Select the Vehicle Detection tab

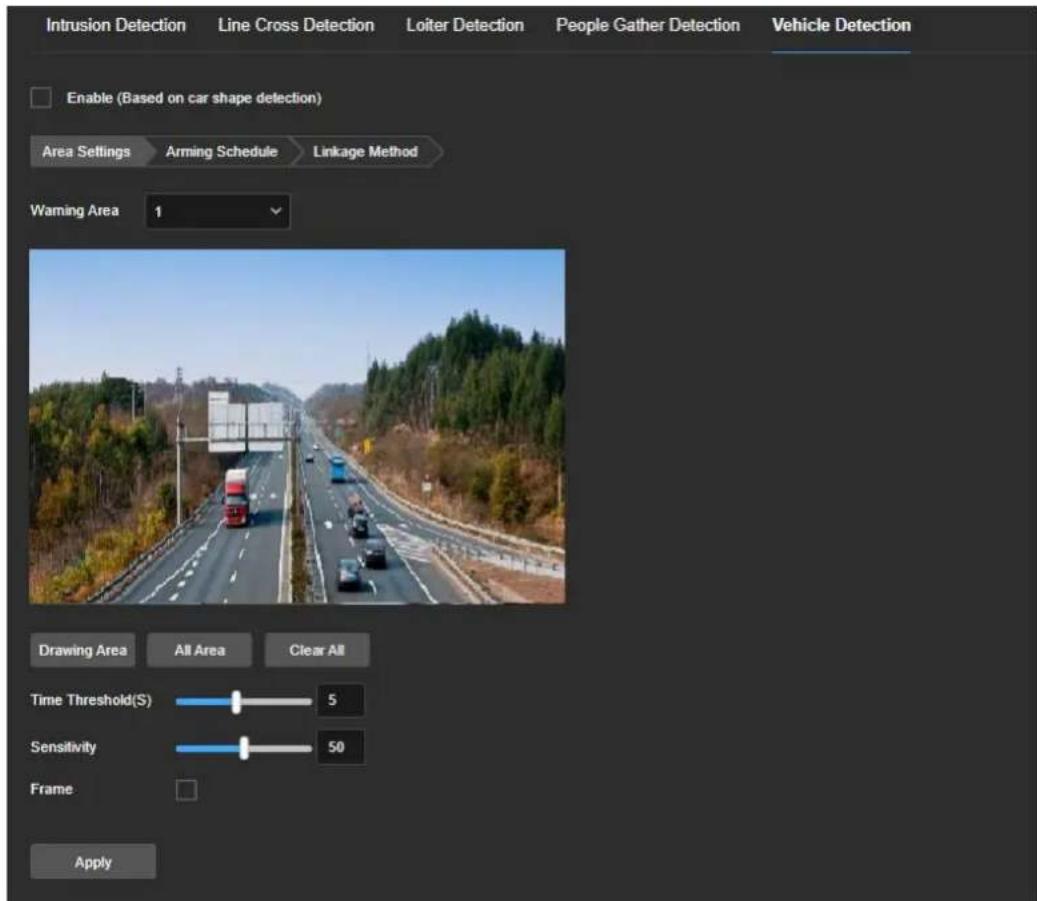(x=841, y=25)
